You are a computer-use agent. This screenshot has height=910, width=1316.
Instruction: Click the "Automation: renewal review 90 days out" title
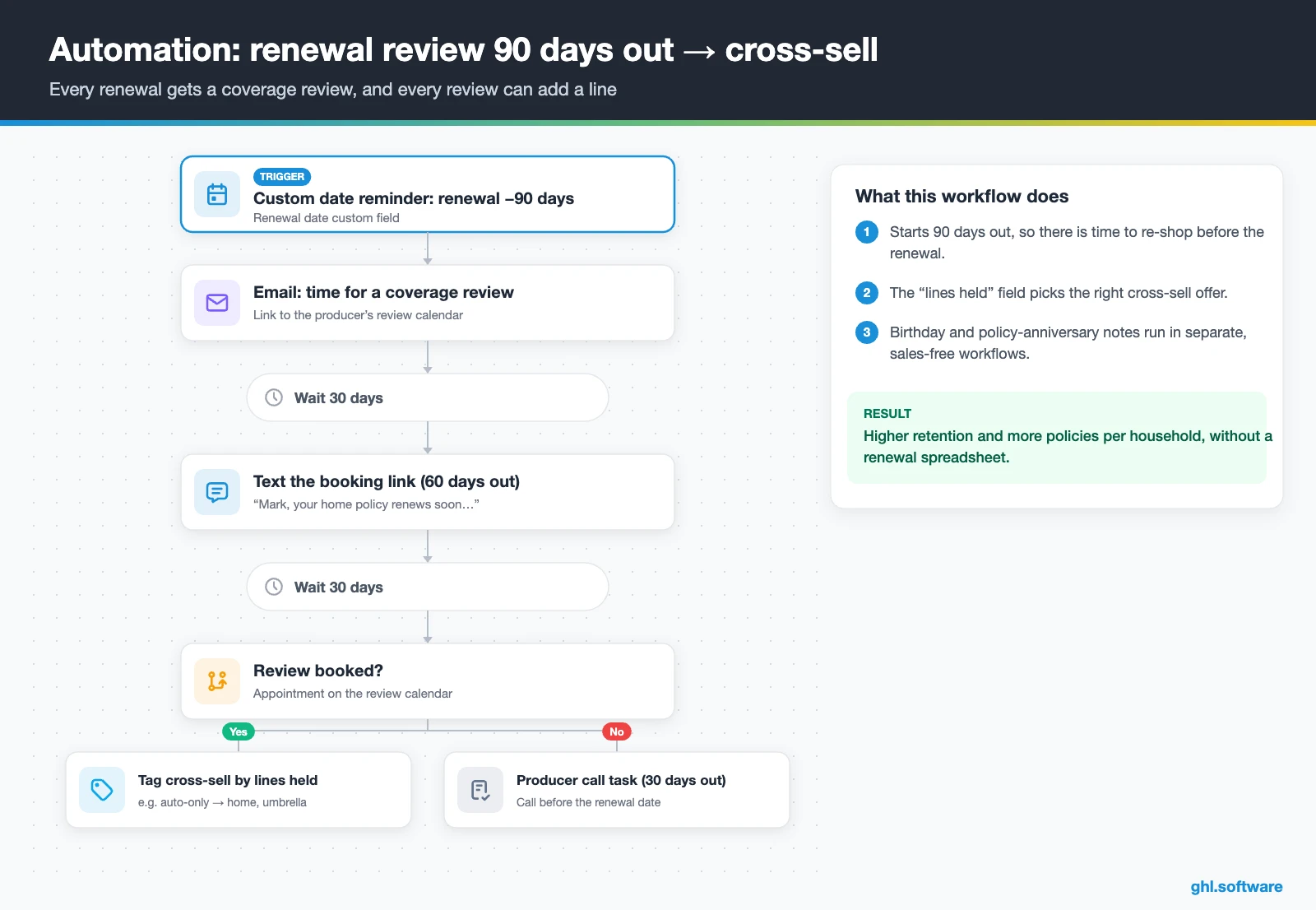point(463,50)
